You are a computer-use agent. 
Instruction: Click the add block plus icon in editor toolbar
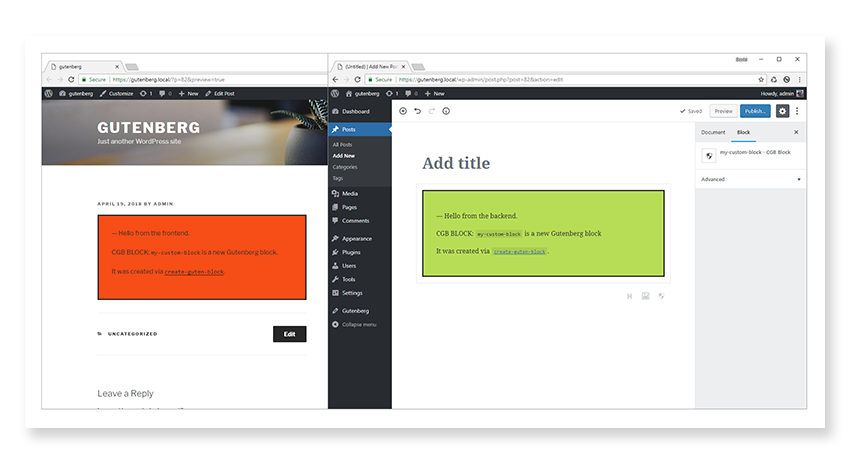[403, 111]
